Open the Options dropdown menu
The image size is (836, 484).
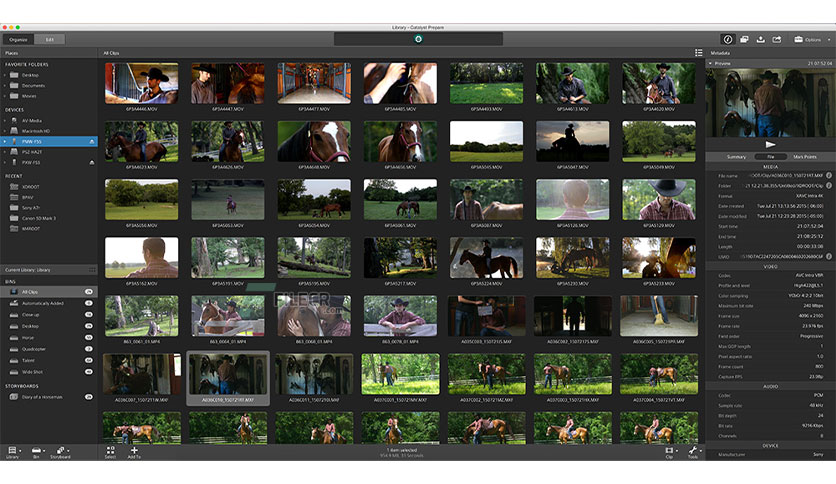tap(812, 39)
